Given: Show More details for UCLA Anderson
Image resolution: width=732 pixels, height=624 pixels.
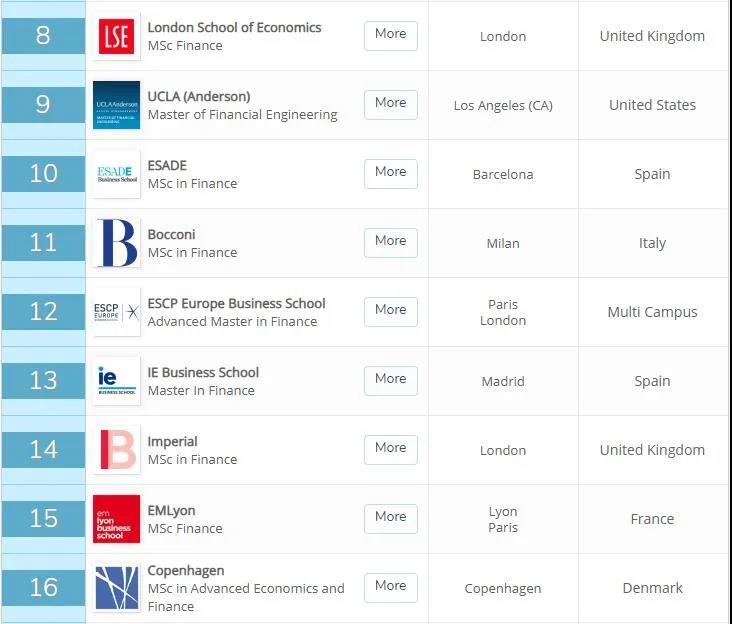Looking at the screenshot, I should [391, 105].
